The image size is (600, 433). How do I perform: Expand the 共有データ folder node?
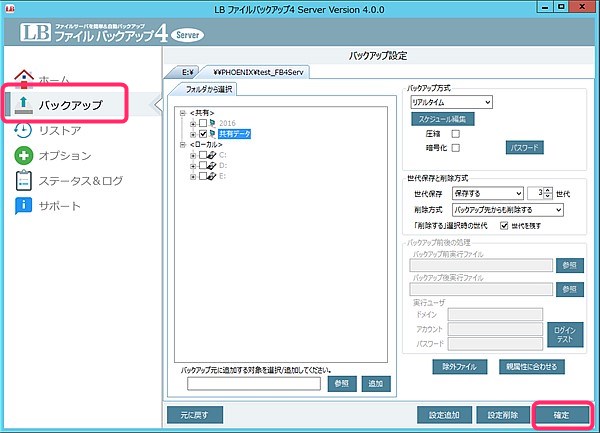pyautogui.click(x=193, y=134)
